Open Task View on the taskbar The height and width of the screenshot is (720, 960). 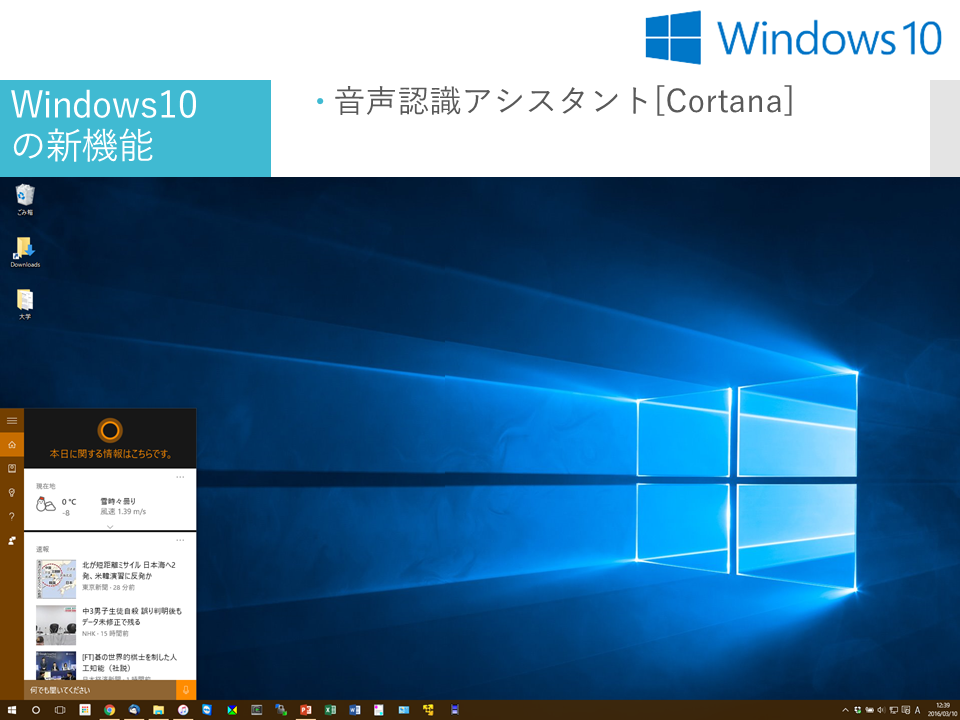coord(60,710)
